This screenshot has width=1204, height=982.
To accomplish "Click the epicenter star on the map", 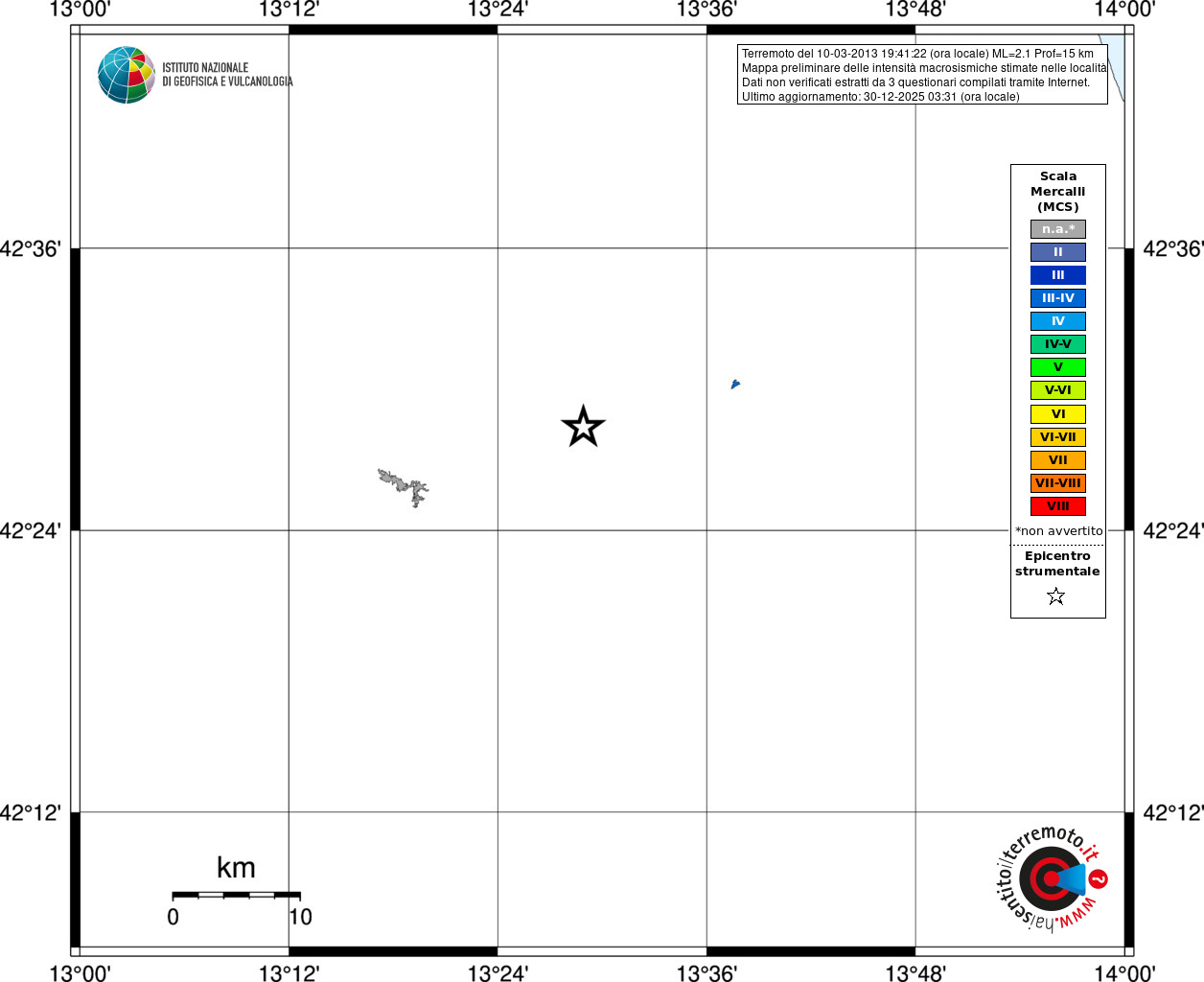I will pyautogui.click(x=583, y=427).
